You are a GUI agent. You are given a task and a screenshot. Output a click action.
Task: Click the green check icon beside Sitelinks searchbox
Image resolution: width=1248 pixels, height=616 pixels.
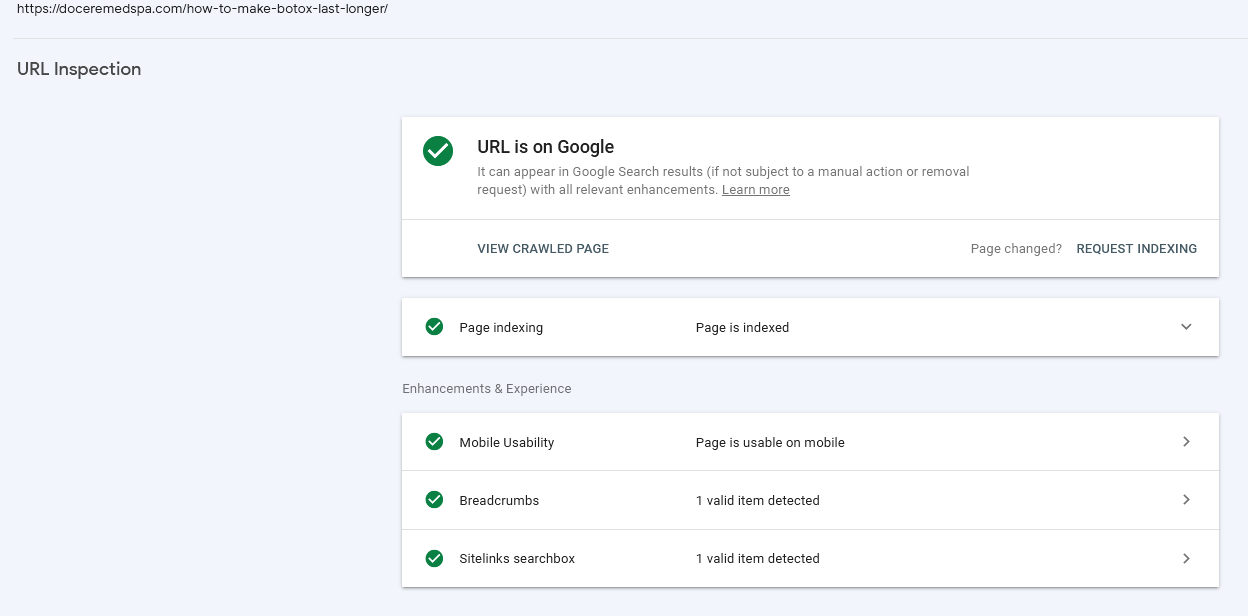pos(434,558)
